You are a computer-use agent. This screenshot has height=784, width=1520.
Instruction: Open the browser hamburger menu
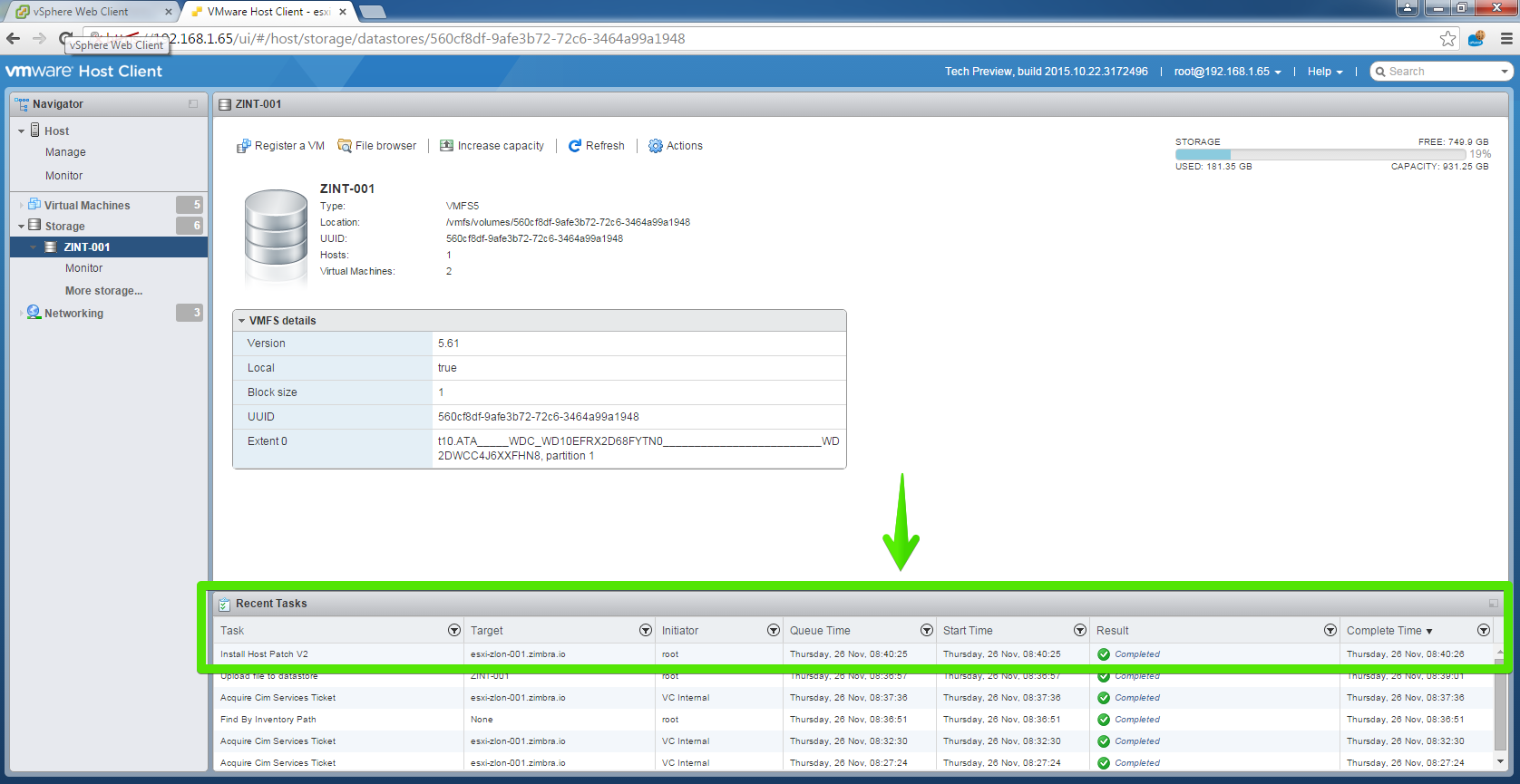coord(1506,38)
